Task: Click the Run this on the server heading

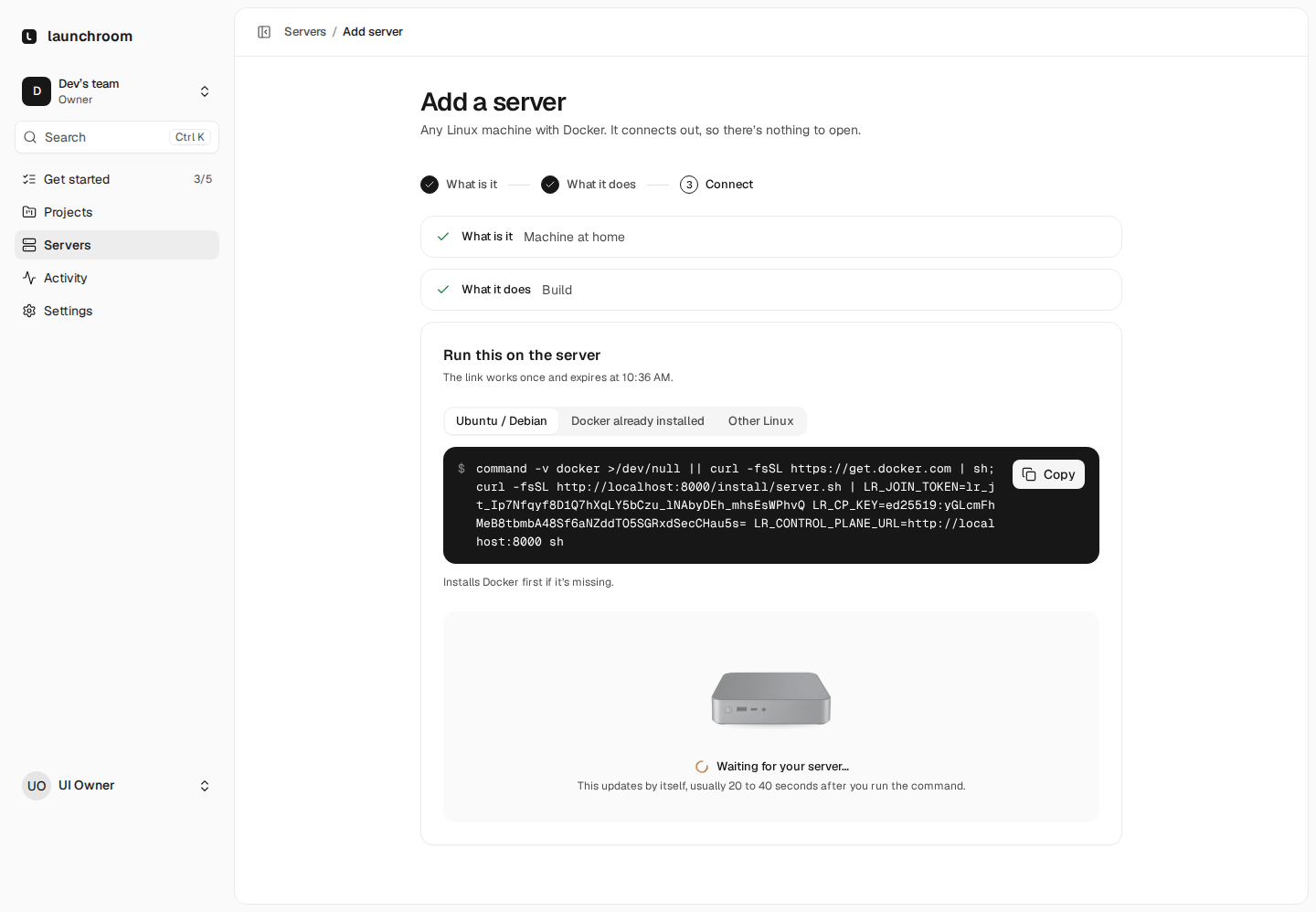Action: click(522, 355)
